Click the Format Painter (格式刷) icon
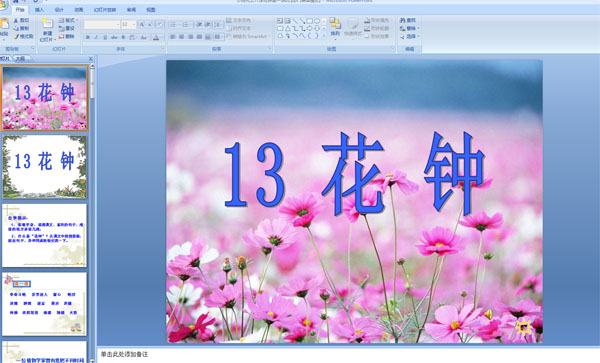The width and height of the screenshot is (600, 363). coord(23,36)
